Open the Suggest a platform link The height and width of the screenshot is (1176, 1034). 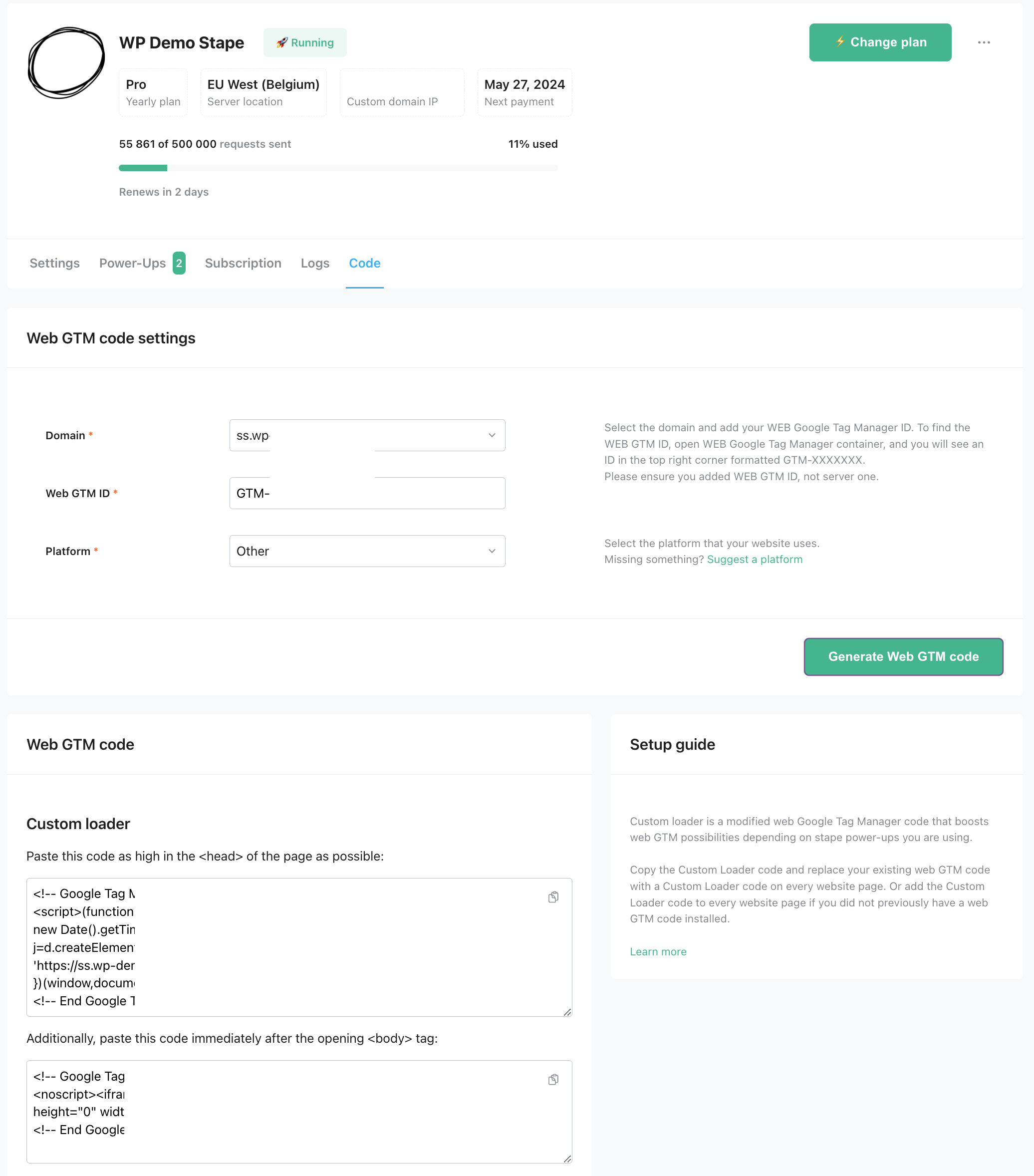(755, 559)
